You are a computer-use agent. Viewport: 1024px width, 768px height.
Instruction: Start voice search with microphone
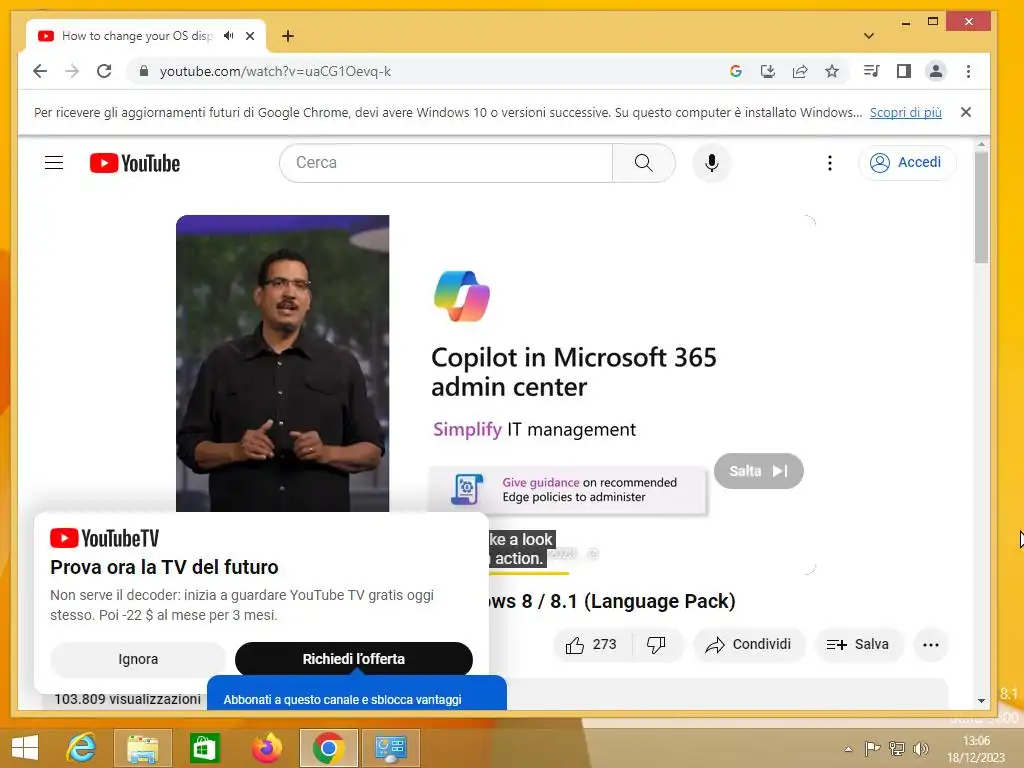[712, 163]
